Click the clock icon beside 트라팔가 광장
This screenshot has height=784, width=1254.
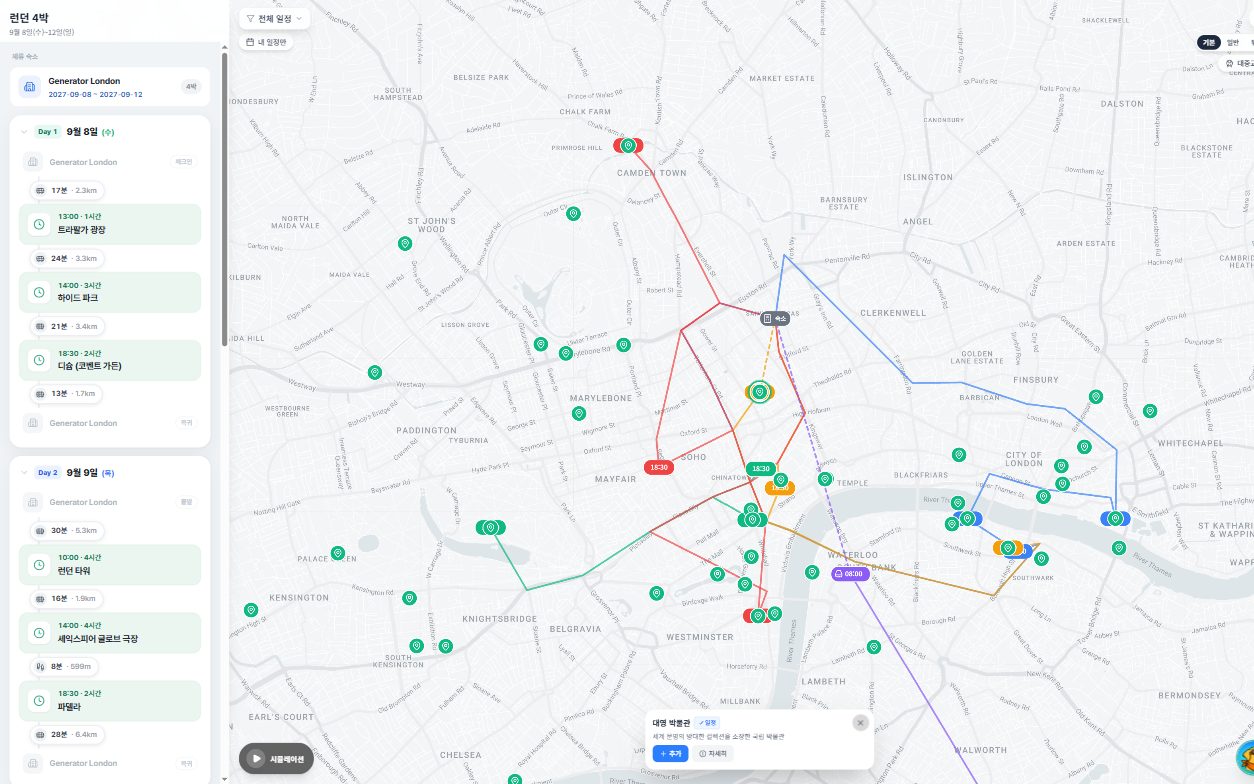point(39,224)
